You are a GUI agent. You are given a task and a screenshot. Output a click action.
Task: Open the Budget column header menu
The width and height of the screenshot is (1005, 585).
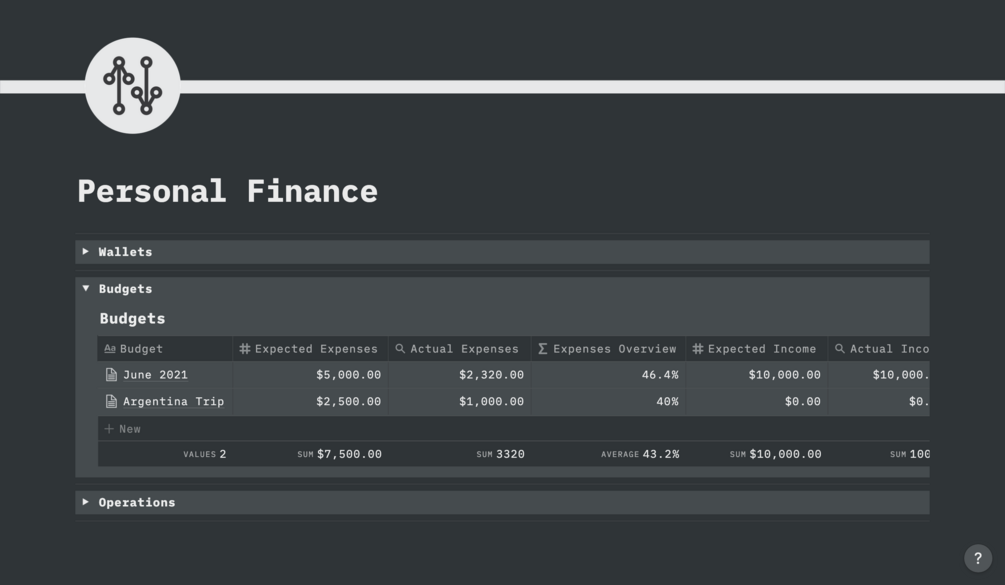pyautogui.click(x=141, y=349)
